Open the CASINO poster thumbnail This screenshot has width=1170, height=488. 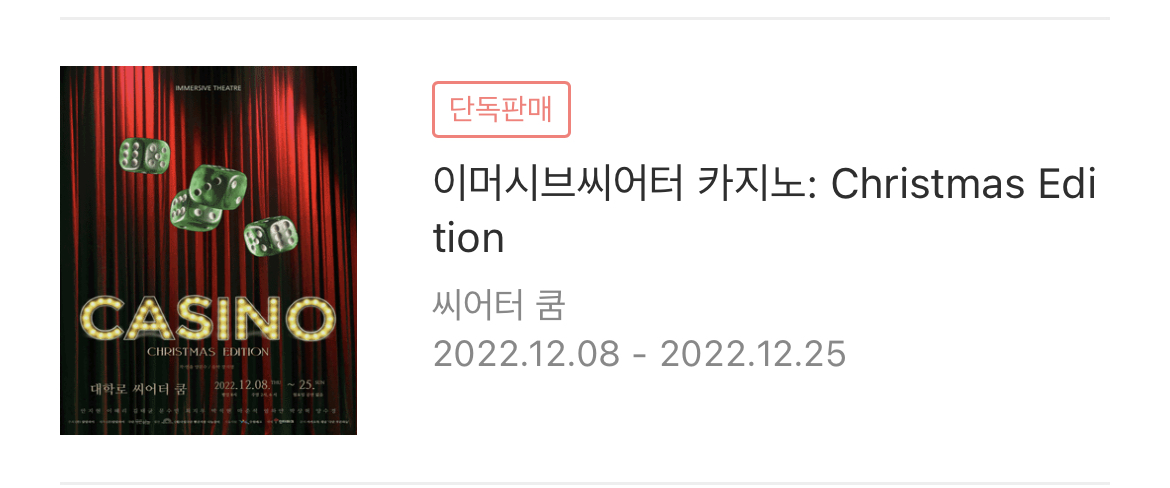(208, 250)
